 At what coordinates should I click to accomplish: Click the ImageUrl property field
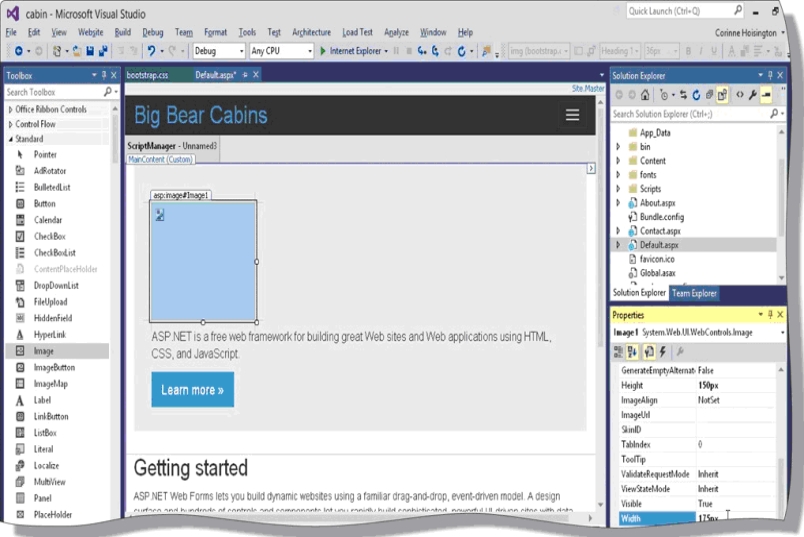coord(734,415)
